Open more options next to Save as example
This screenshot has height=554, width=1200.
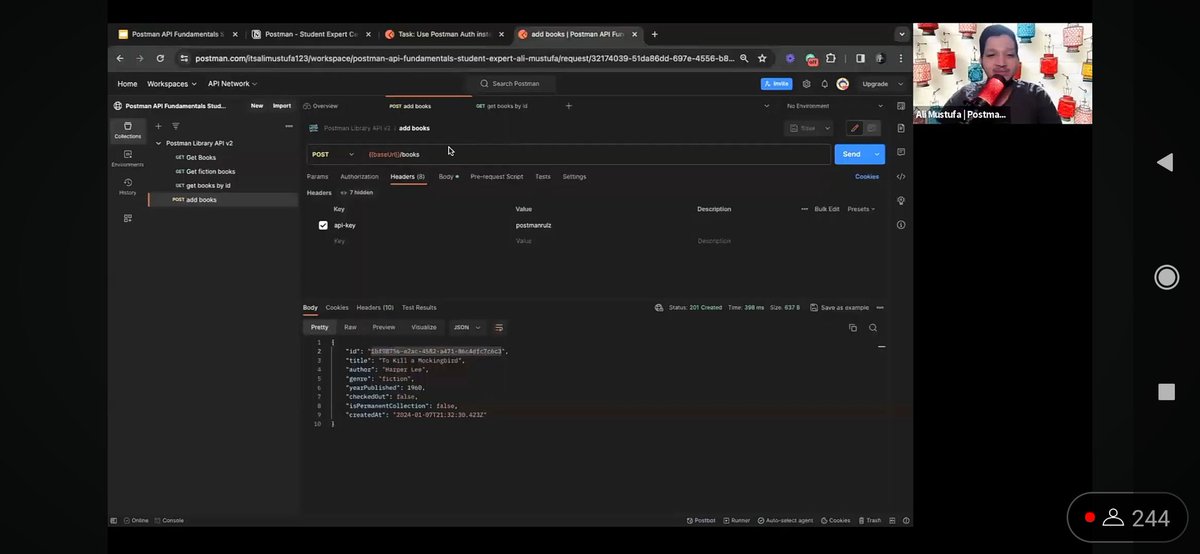click(881, 308)
